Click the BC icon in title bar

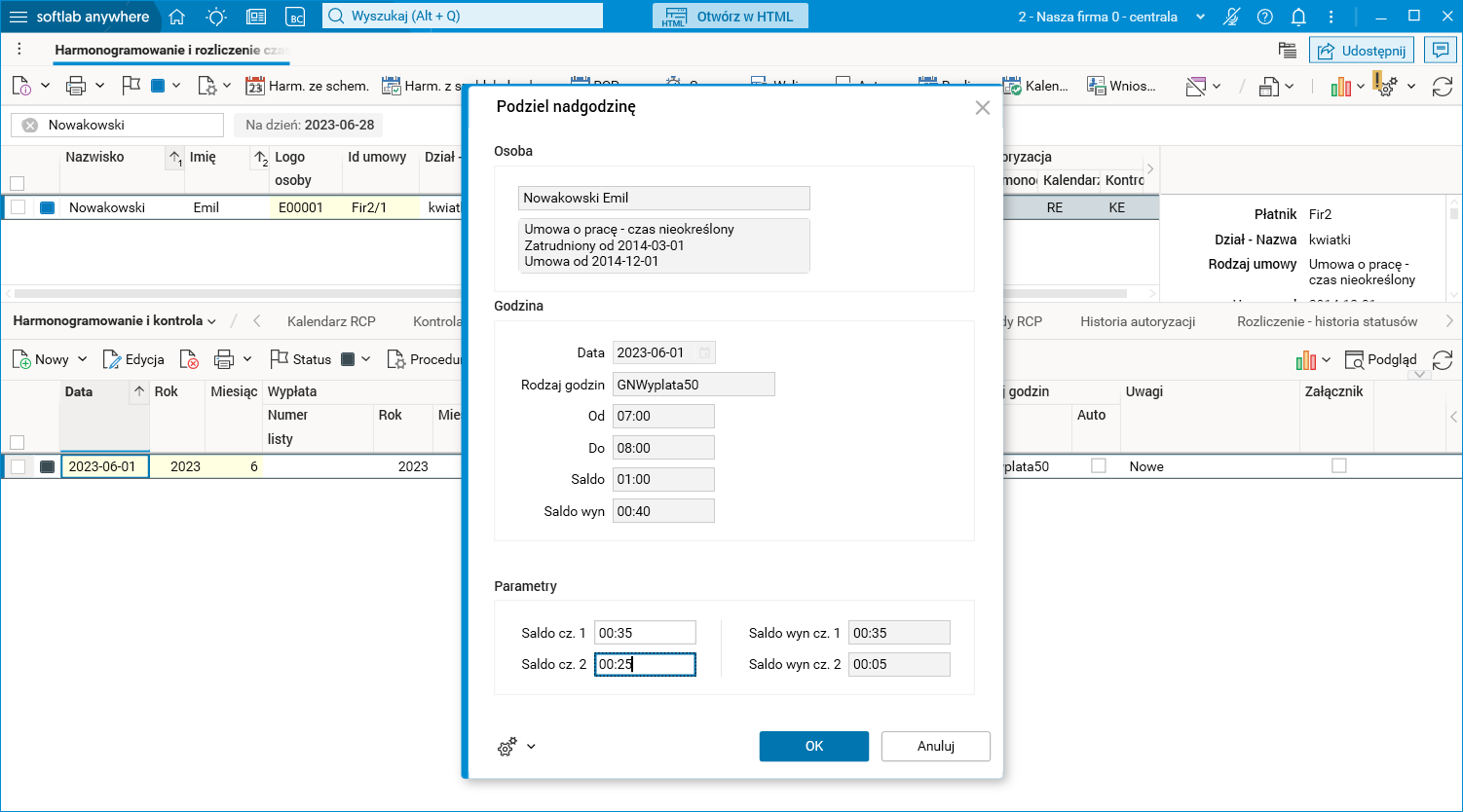pyautogui.click(x=295, y=17)
